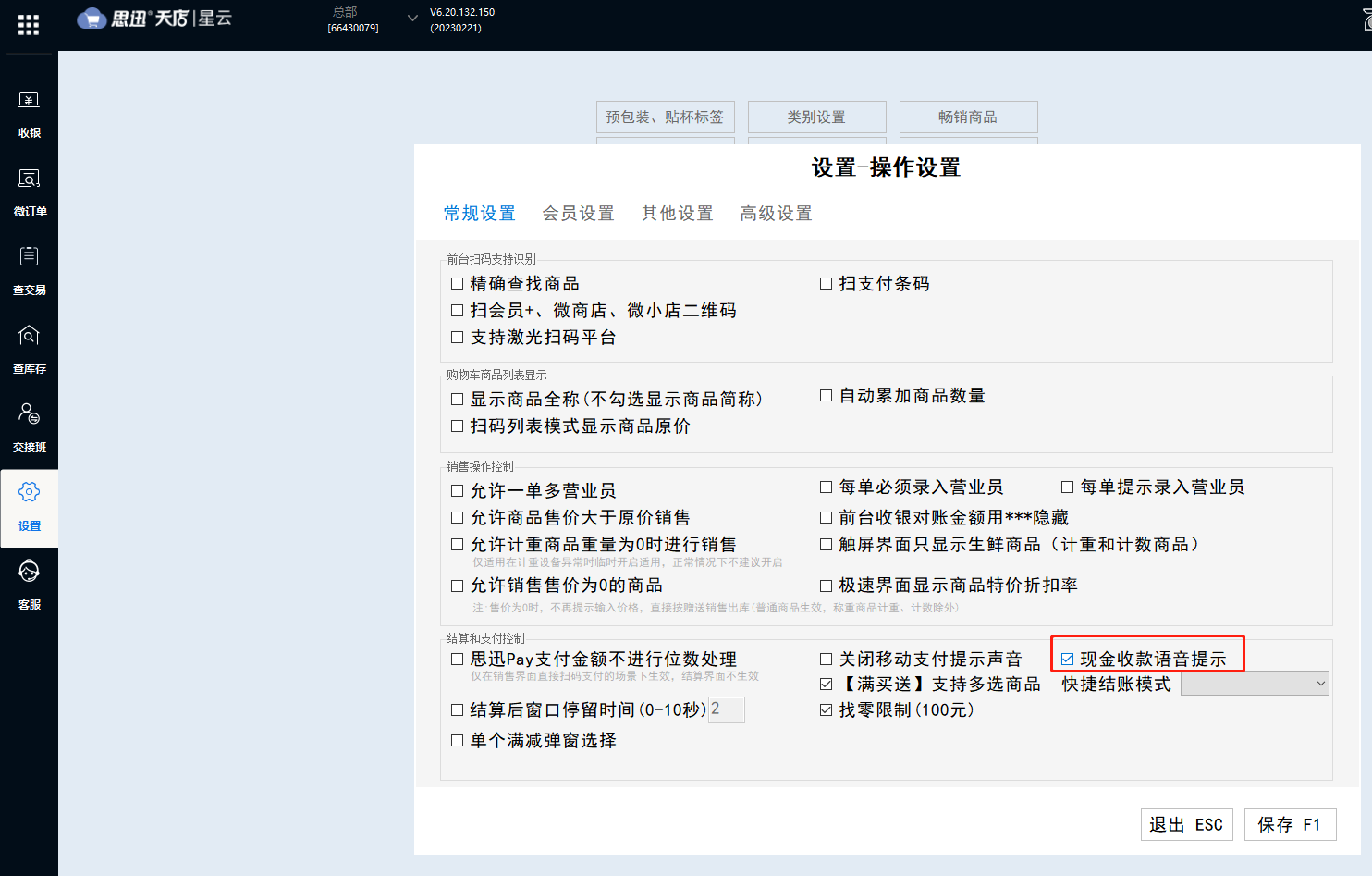Click the [66430079] store ID text
This screenshot has width=1372, height=876.
point(353,28)
